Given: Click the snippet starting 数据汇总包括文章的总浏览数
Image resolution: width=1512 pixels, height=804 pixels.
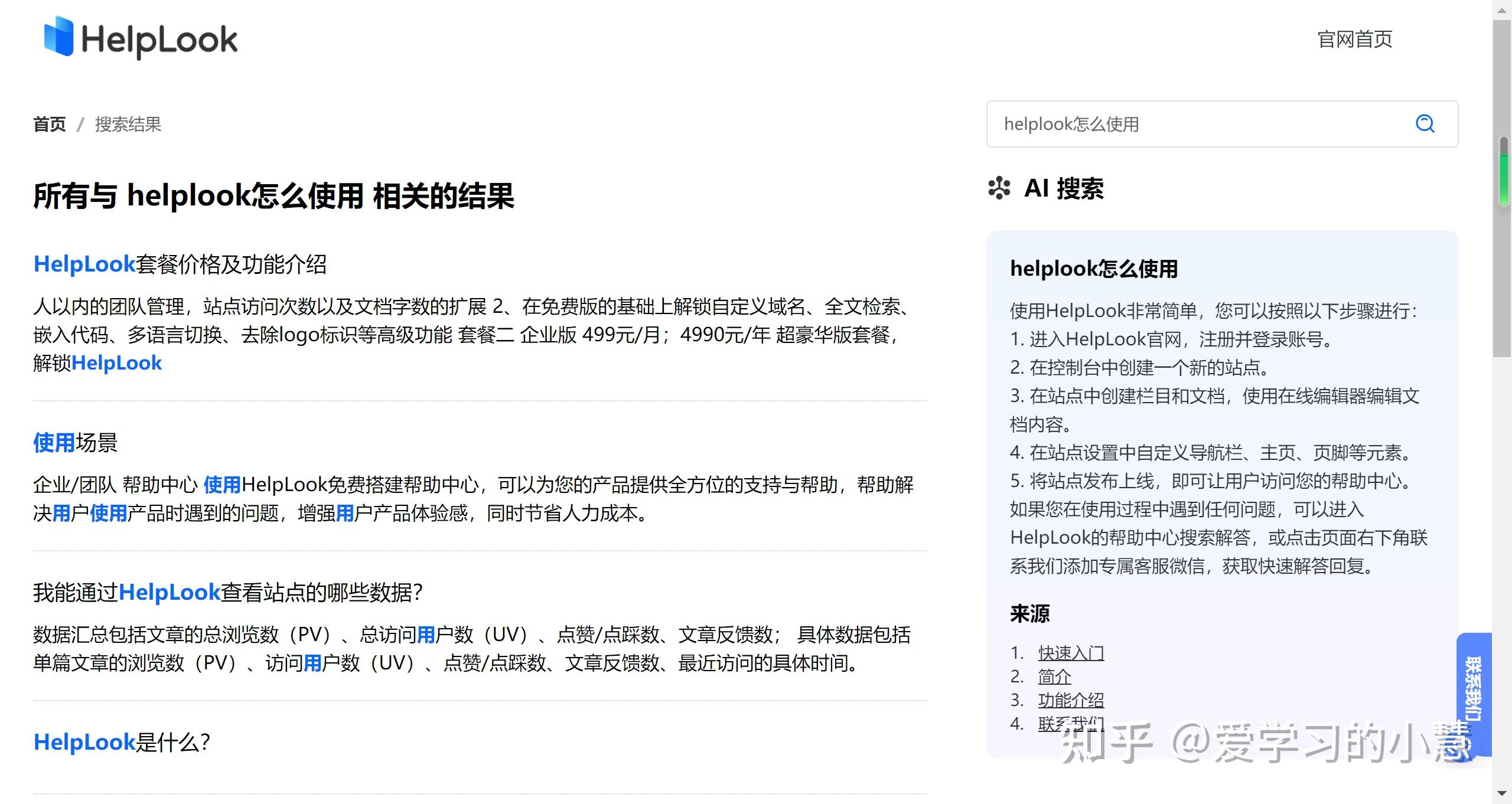Looking at the screenshot, I should tap(472, 649).
